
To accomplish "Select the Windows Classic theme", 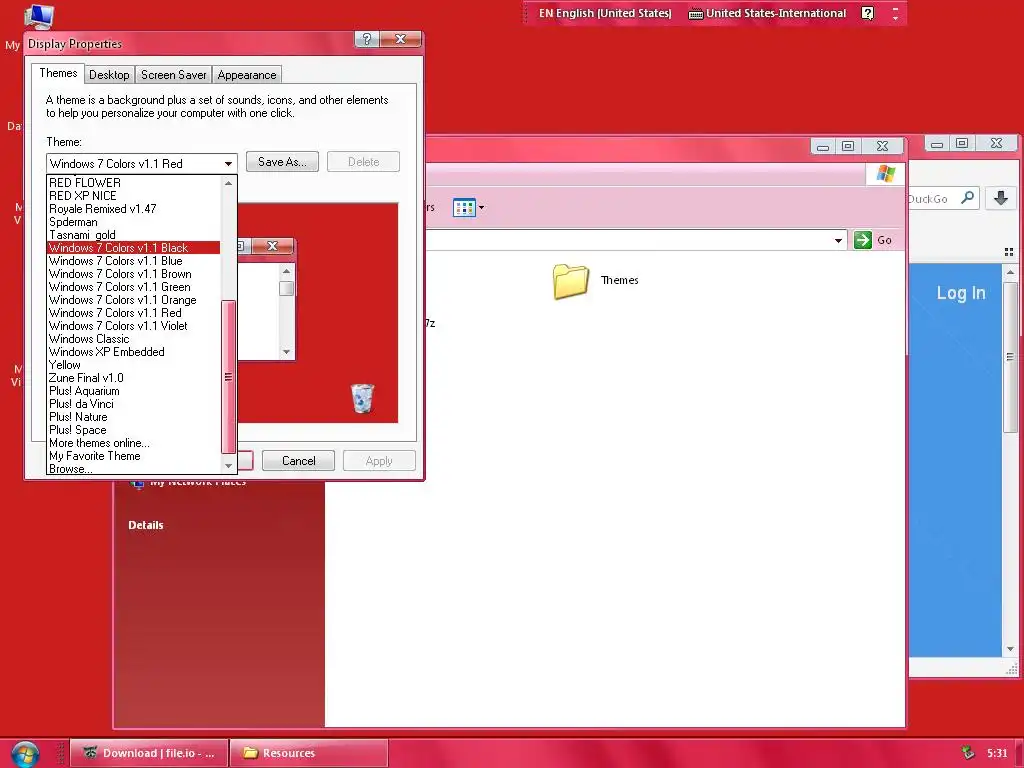I will click(133, 339).
